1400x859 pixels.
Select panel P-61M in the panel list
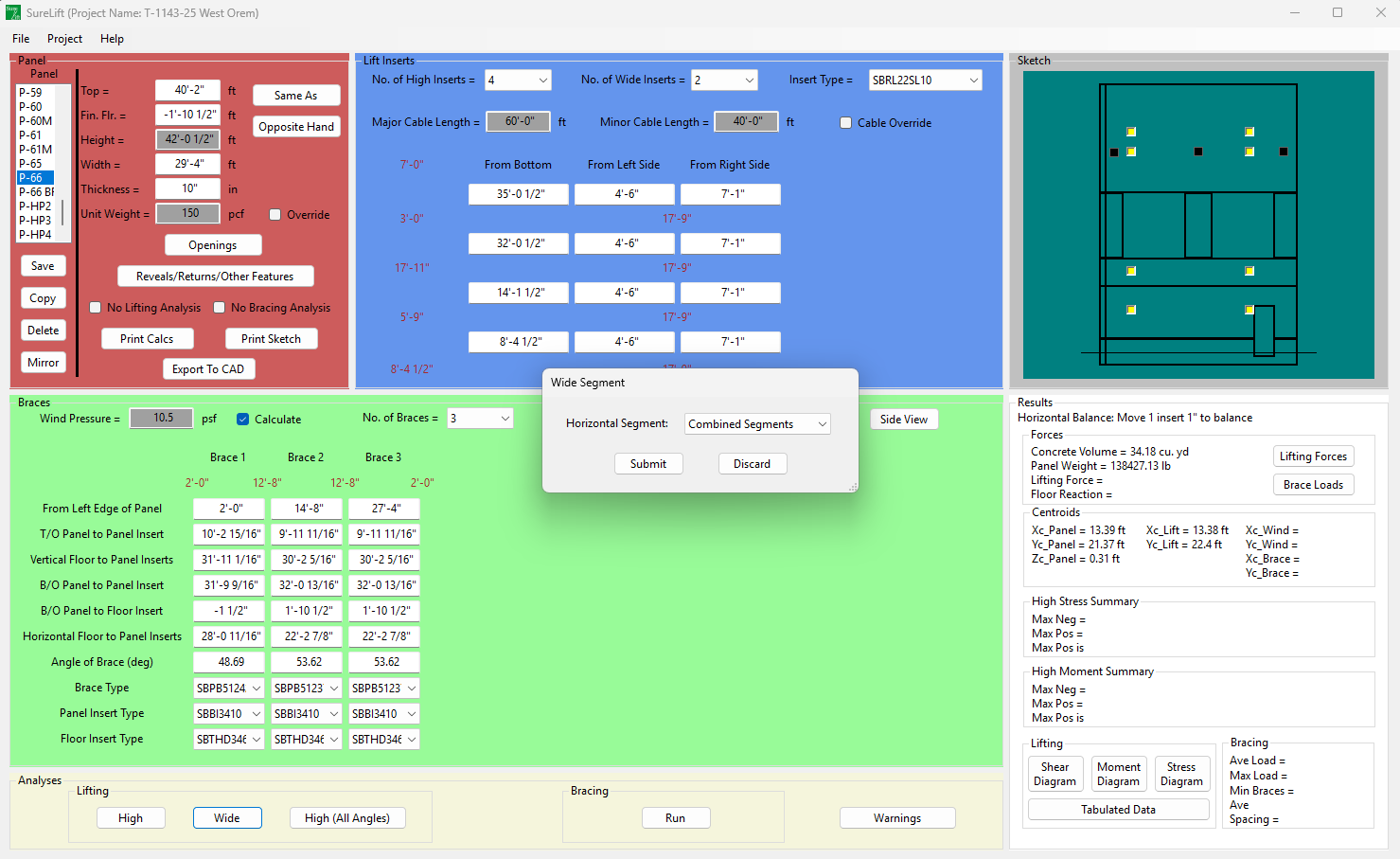36,150
